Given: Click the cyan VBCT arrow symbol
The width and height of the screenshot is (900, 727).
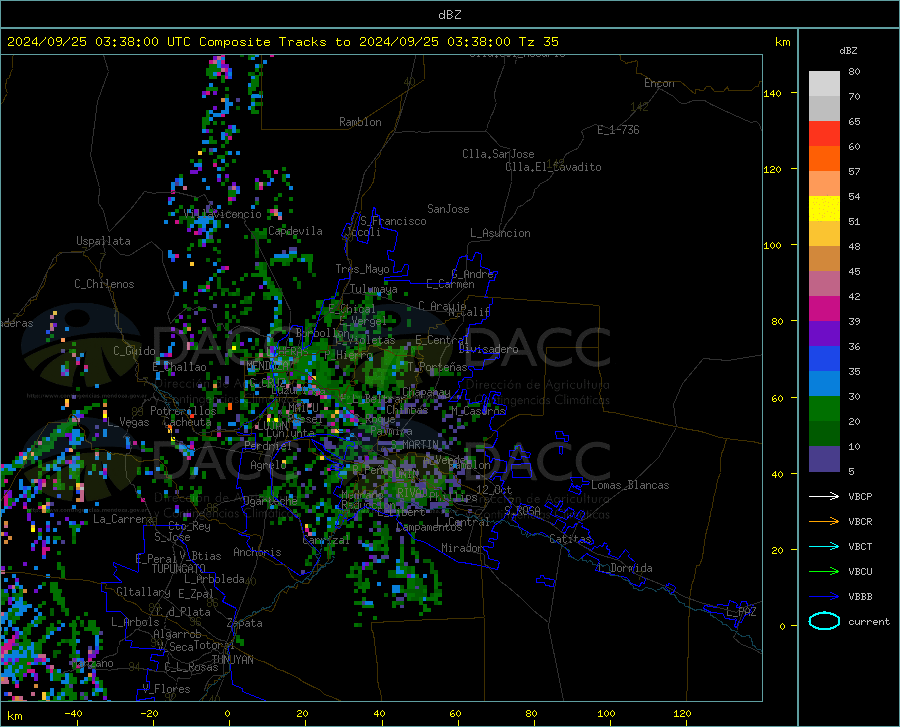Looking at the screenshot, I should pyautogui.click(x=824, y=546).
